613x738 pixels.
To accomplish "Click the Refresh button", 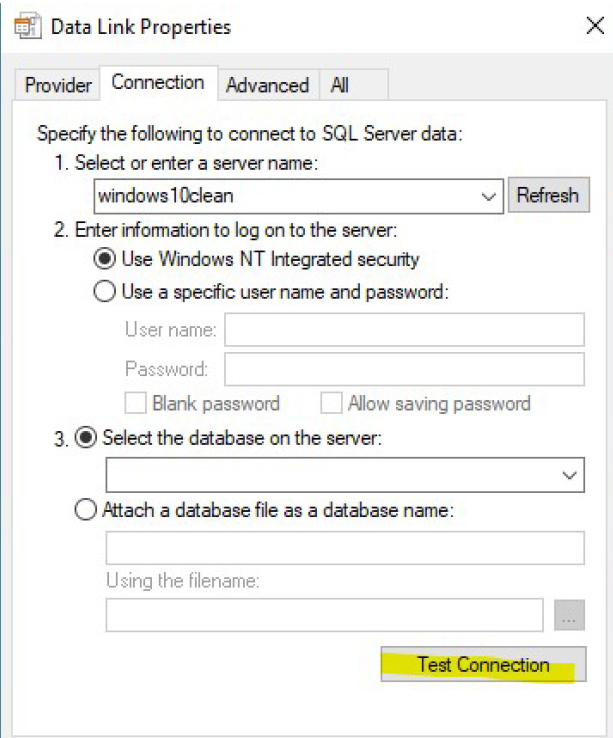I will [548, 195].
